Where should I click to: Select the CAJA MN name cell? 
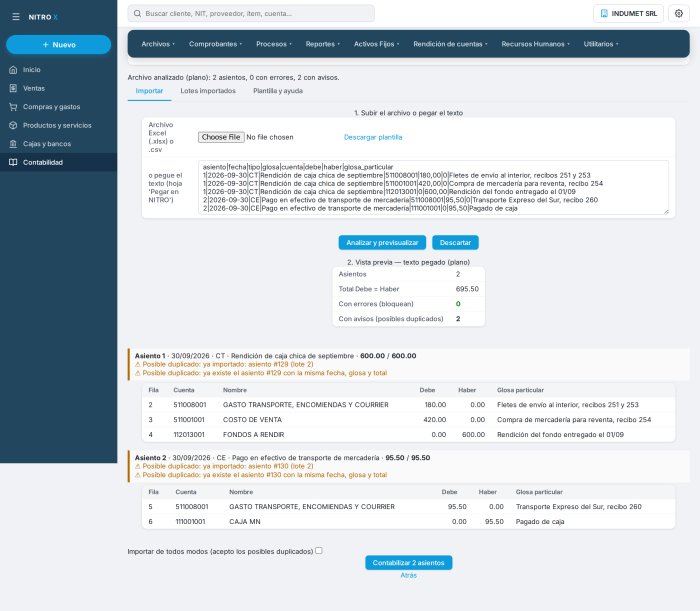click(x=245, y=522)
